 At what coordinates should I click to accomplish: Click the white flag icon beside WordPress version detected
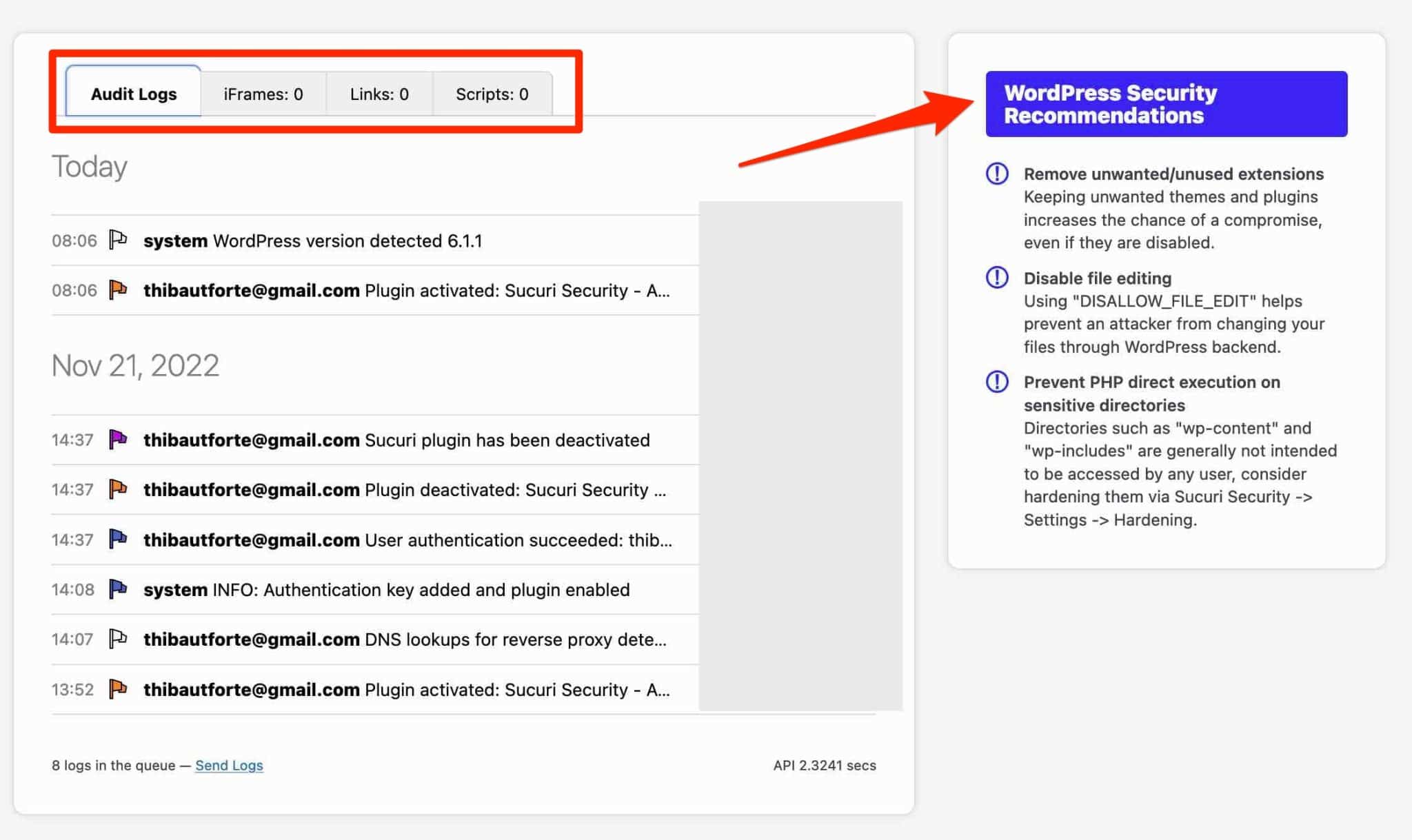118,240
